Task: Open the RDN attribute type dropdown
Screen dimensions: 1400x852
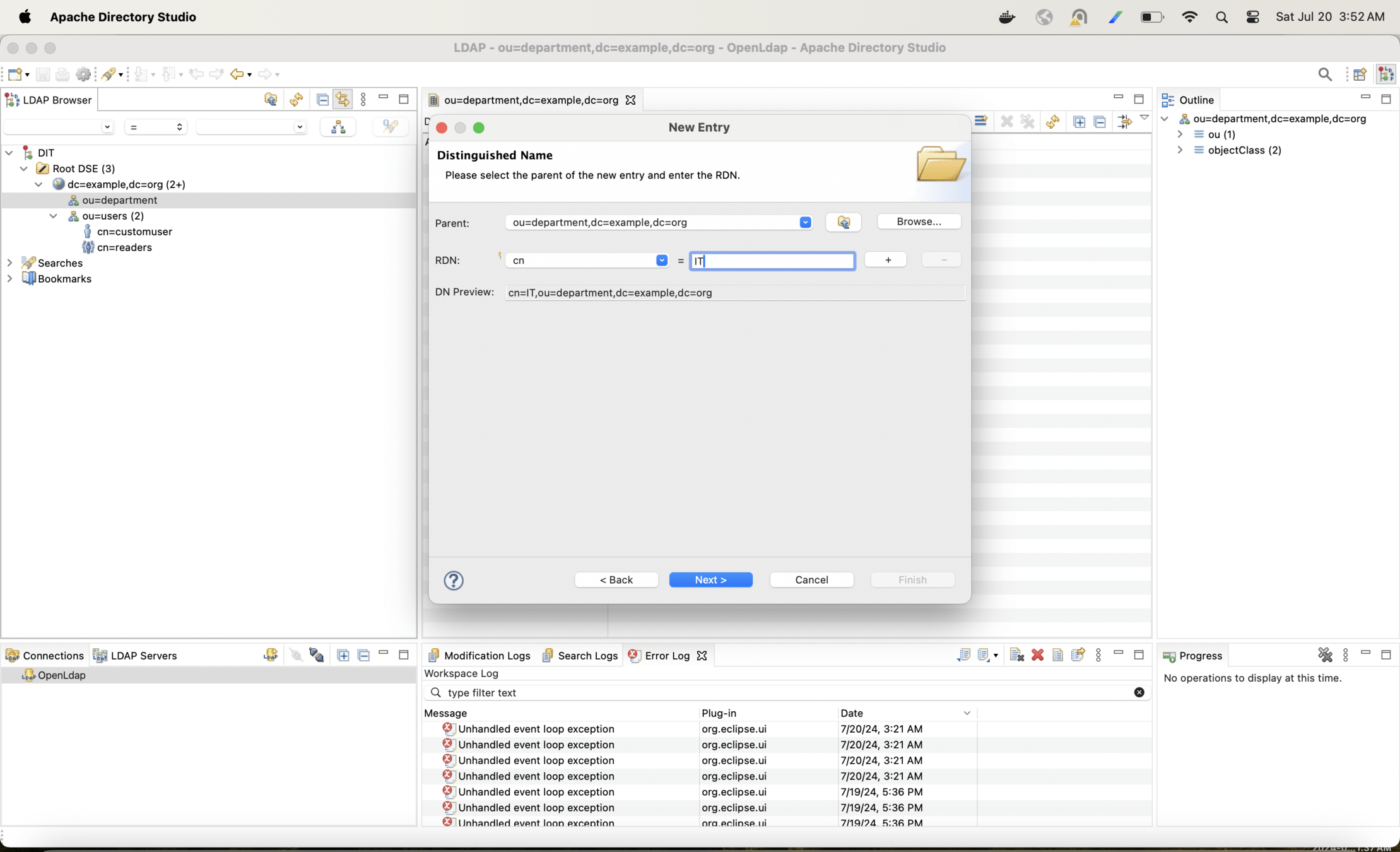Action: 661,261
